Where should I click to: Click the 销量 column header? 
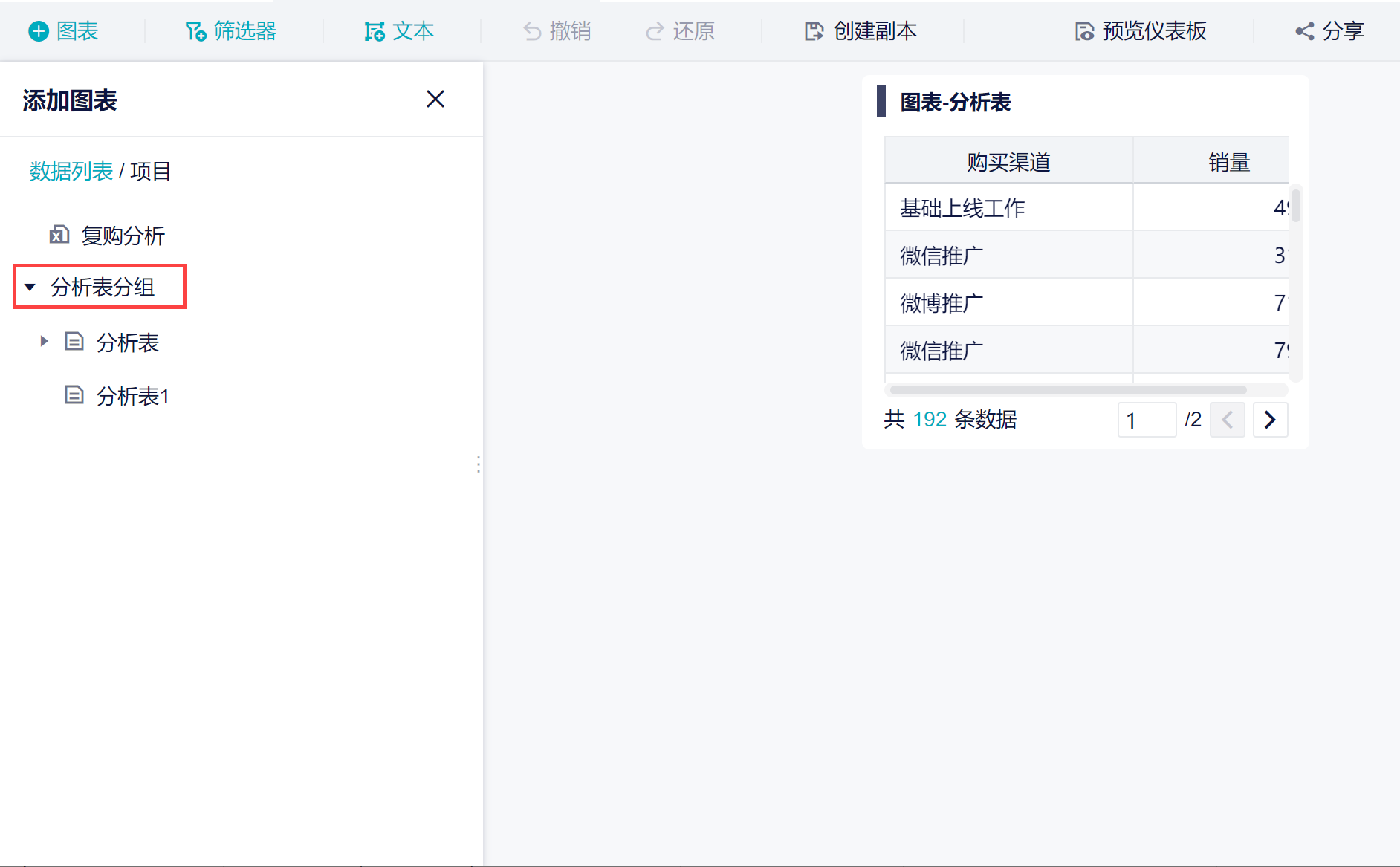click(x=1228, y=161)
